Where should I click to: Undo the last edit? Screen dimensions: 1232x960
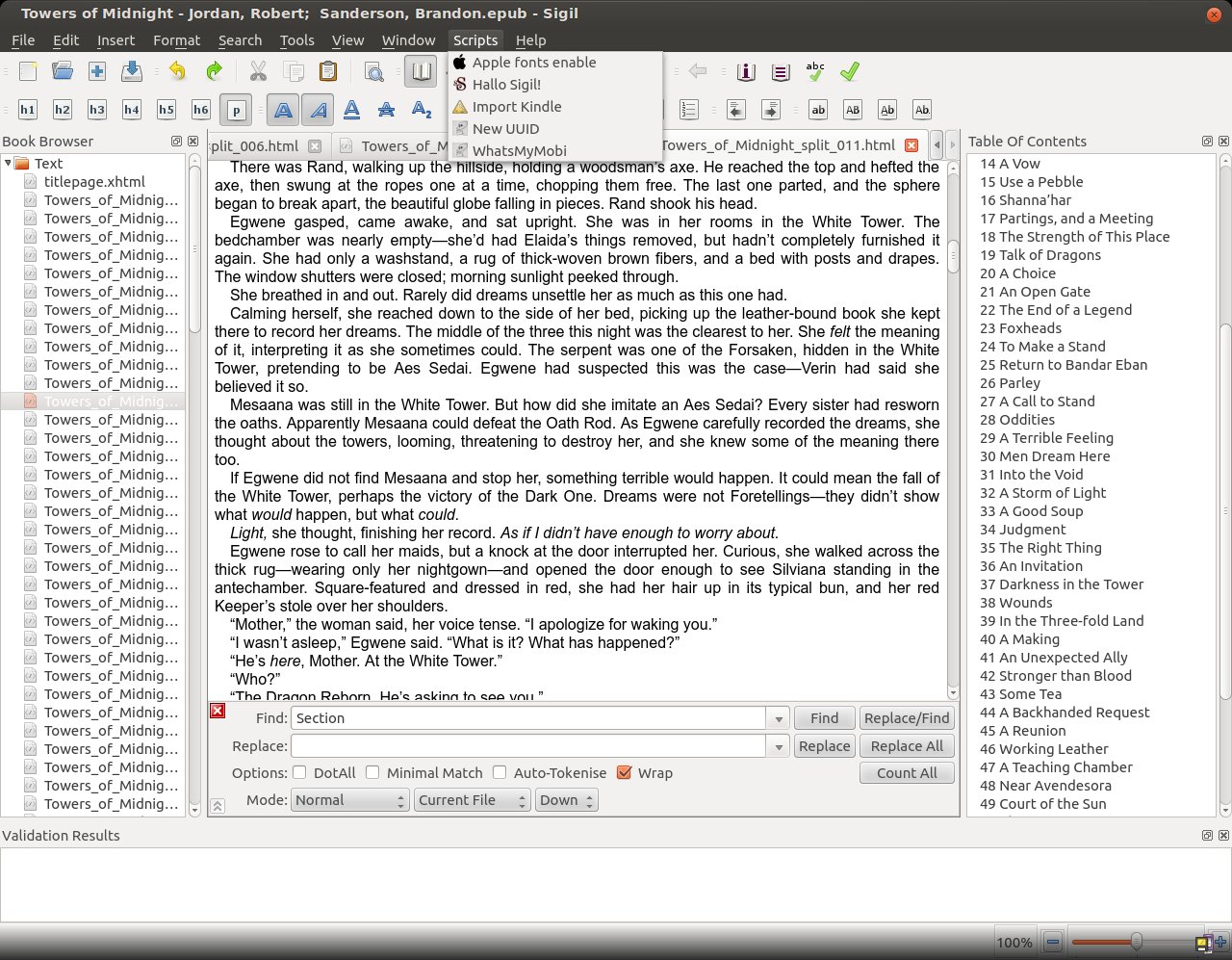coord(177,71)
